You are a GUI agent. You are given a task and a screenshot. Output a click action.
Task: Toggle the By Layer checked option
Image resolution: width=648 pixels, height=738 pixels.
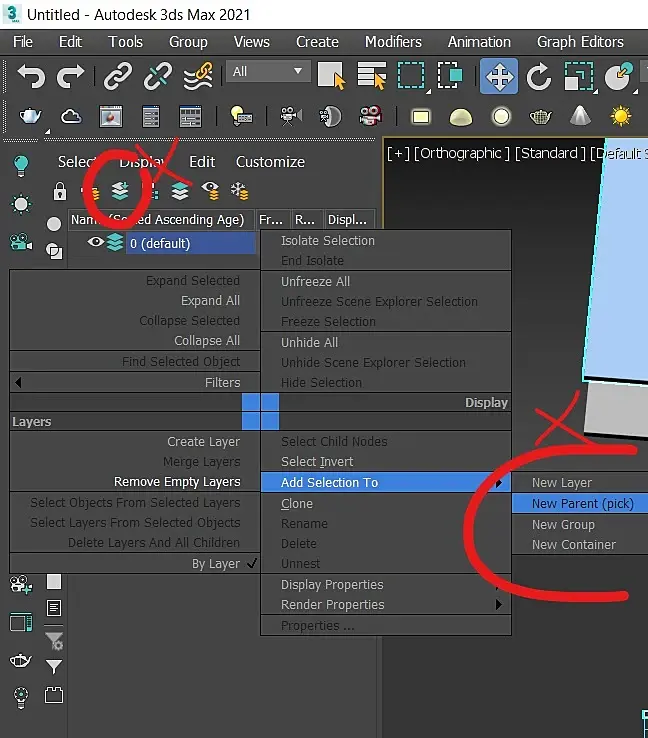(216, 564)
